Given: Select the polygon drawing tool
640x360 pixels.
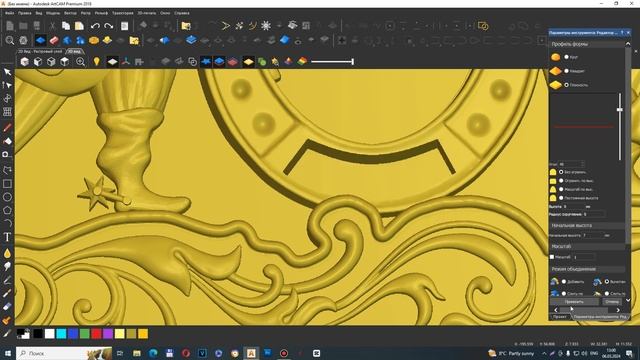Looking at the screenshot, I should (x=7, y=210).
